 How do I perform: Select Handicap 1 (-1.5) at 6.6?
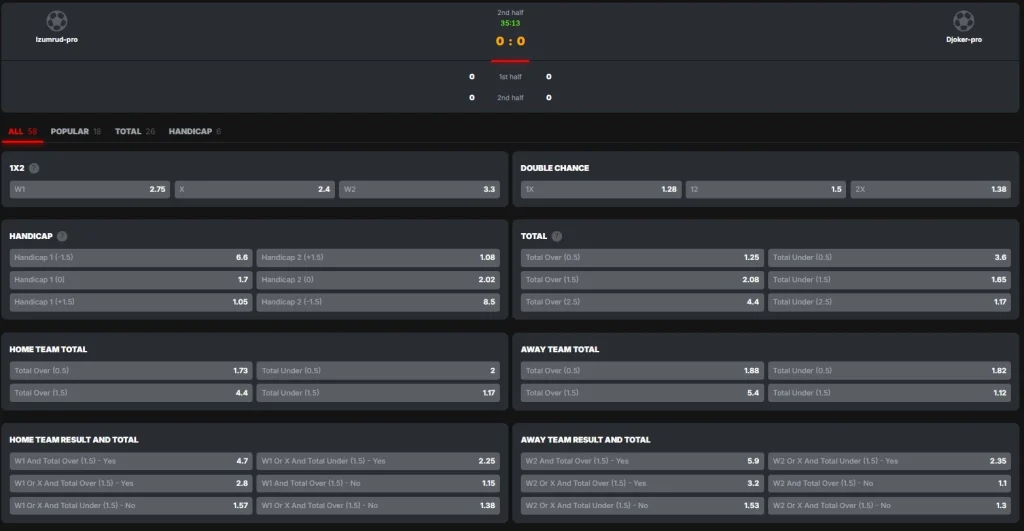pyautogui.click(x=131, y=257)
